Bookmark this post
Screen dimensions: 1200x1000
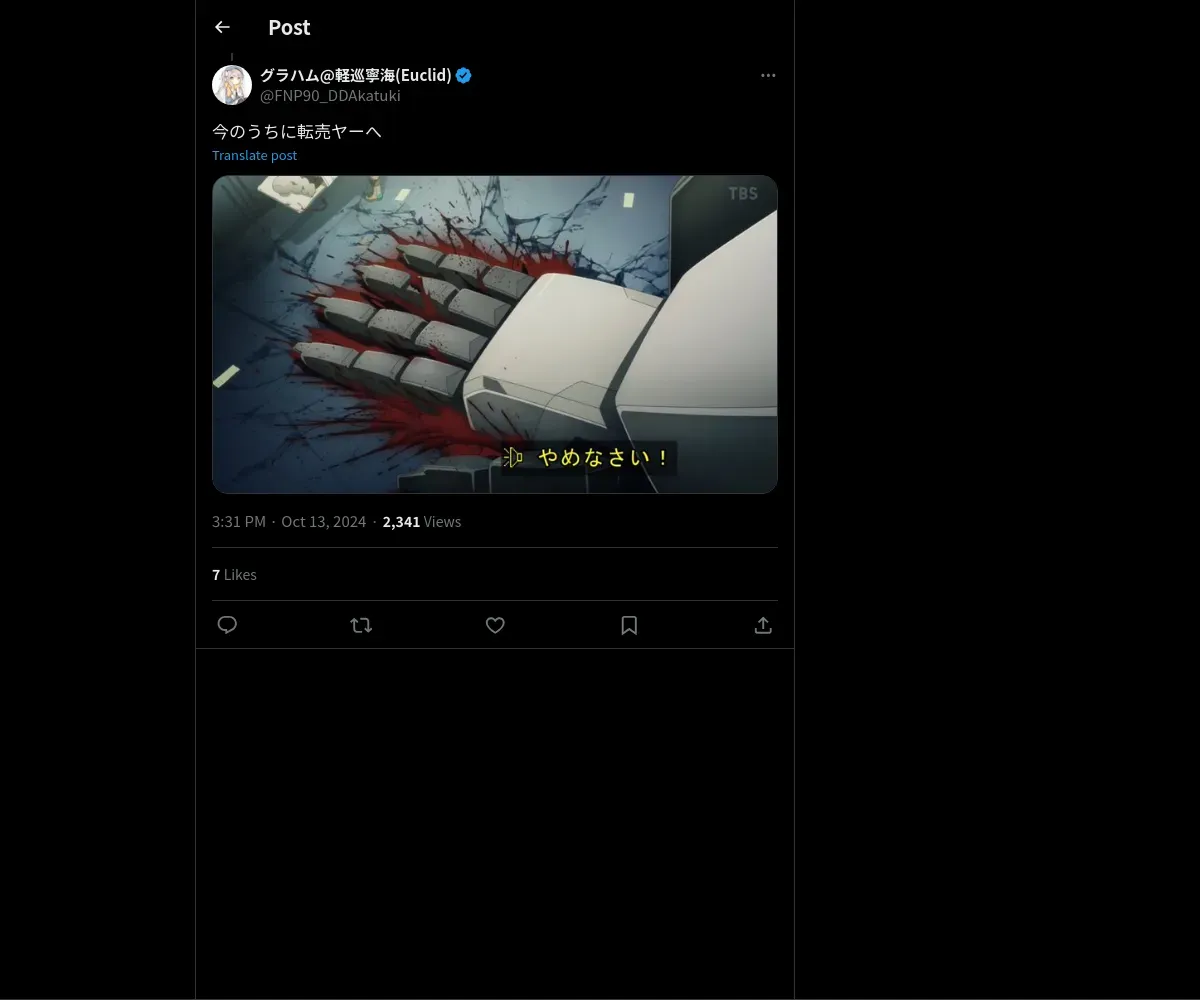pos(629,625)
